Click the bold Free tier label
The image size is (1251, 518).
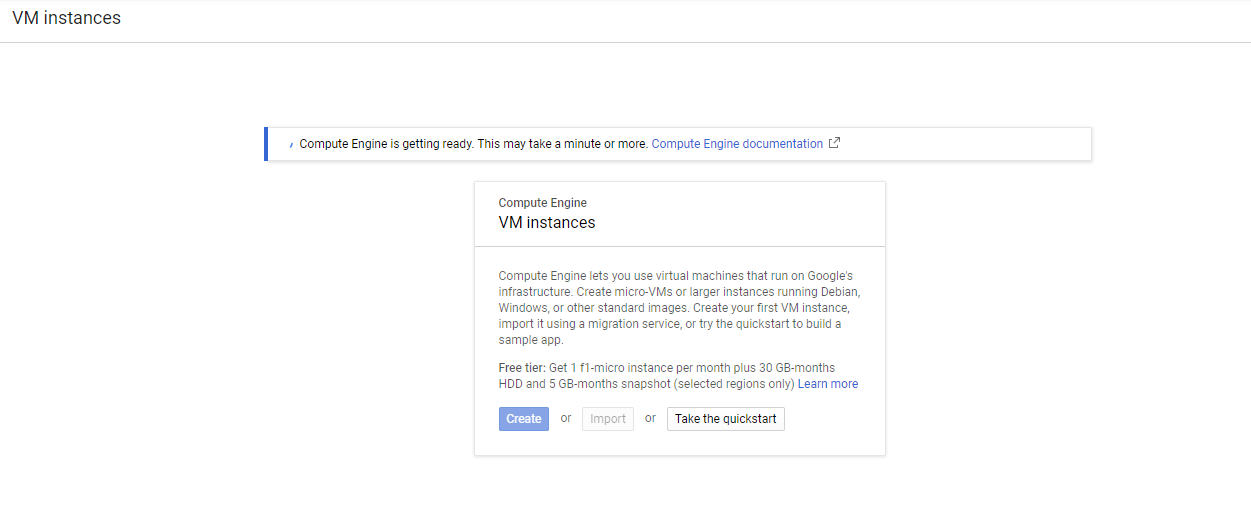[522, 368]
